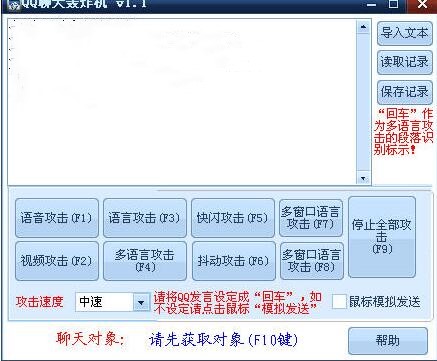Screen dimensions: 437x361
Task: Click the app icon in title bar
Action: pyautogui.click(x=13, y=5)
